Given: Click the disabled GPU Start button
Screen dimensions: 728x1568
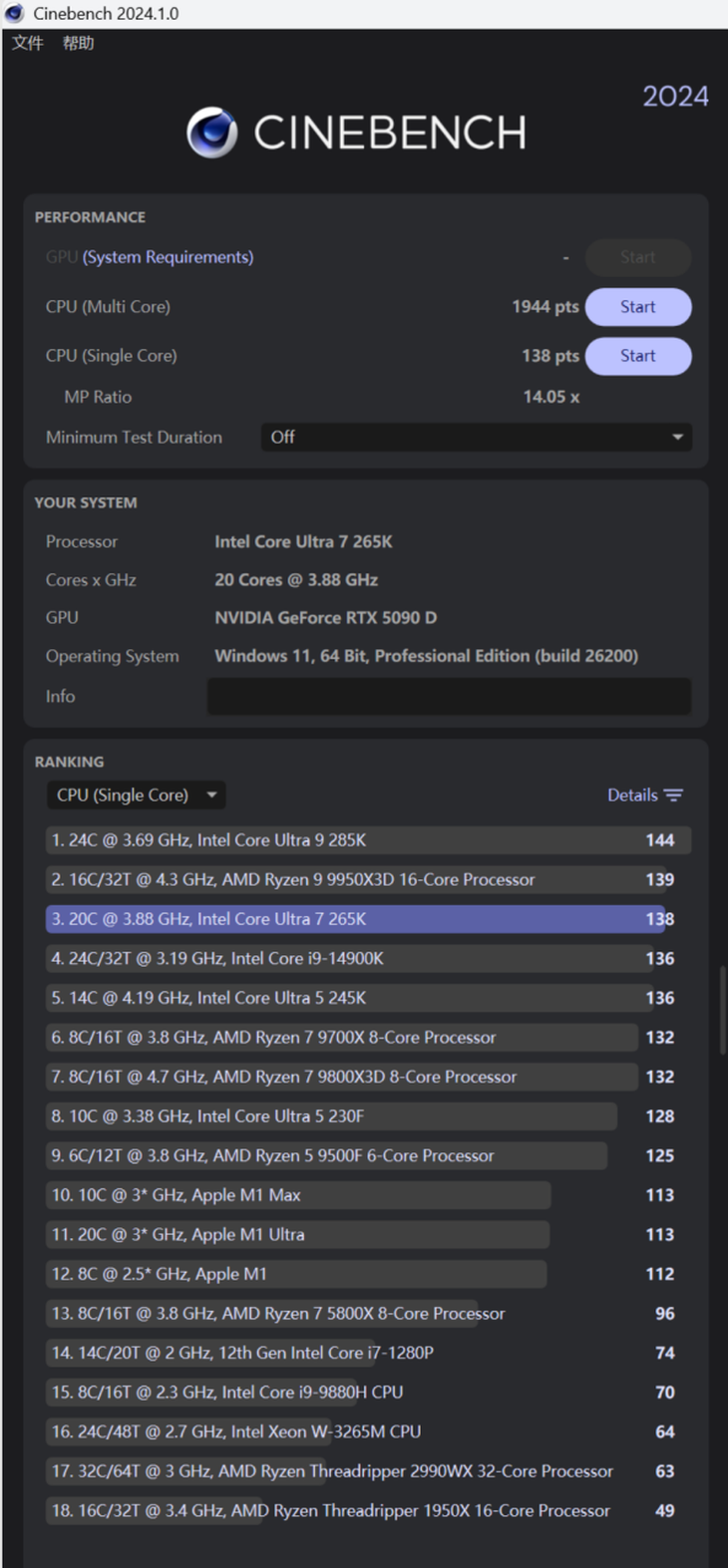Looking at the screenshot, I should (x=637, y=257).
